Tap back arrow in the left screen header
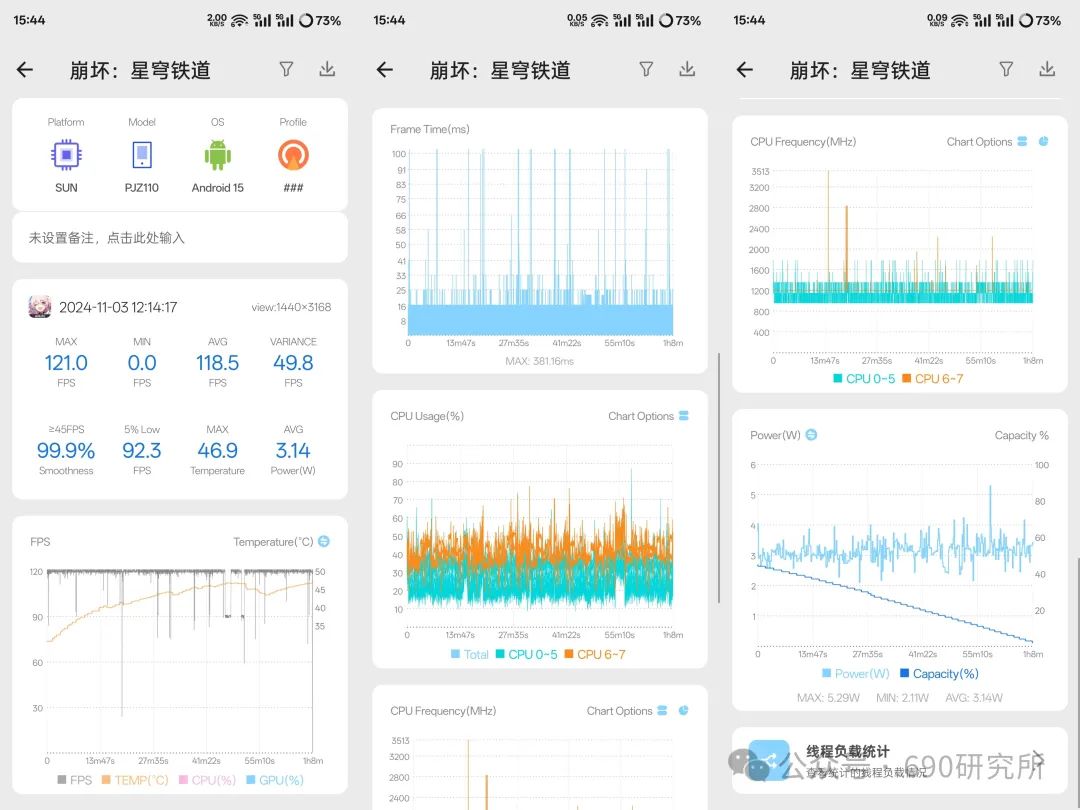Screen dimensions: 1080x810 pos(25,70)
